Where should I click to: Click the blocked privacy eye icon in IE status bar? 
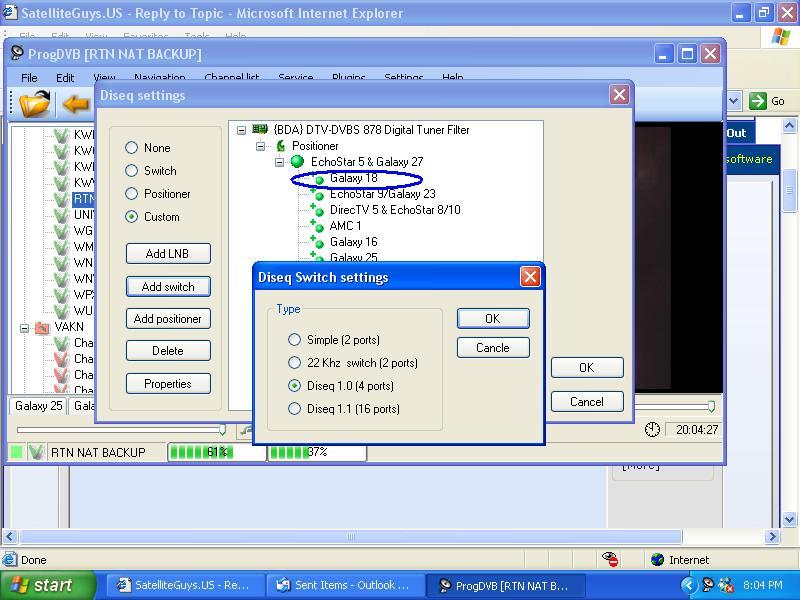[x=610, y=559]
